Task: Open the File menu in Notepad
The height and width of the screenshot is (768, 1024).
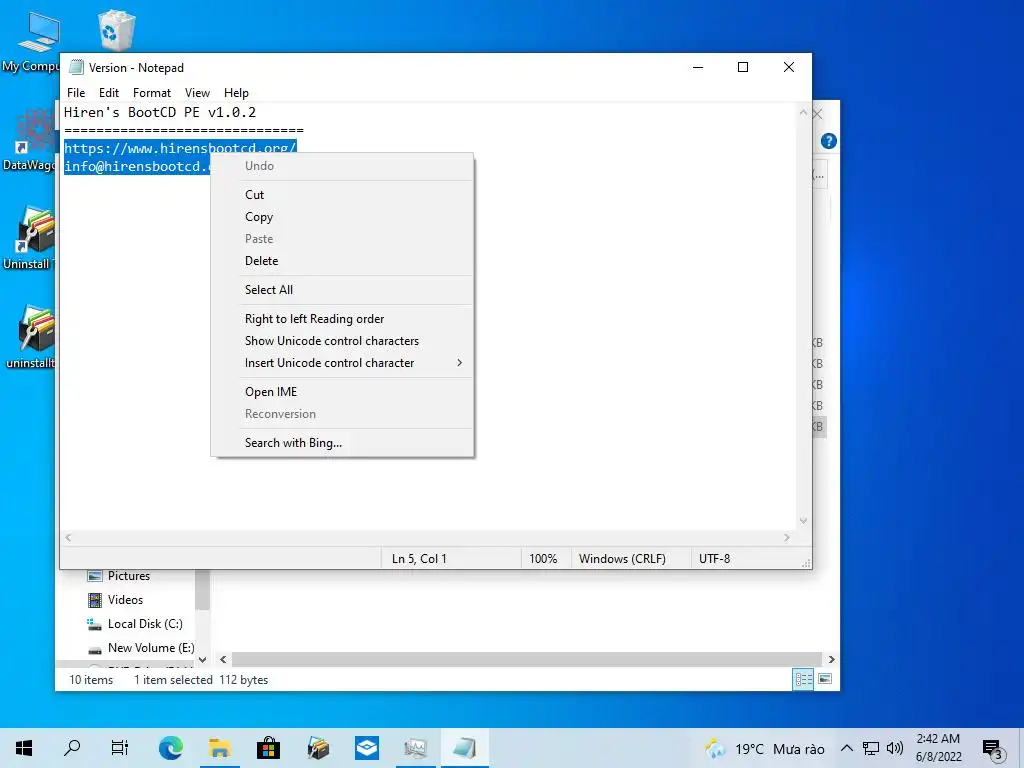Action: click(76, 93)
